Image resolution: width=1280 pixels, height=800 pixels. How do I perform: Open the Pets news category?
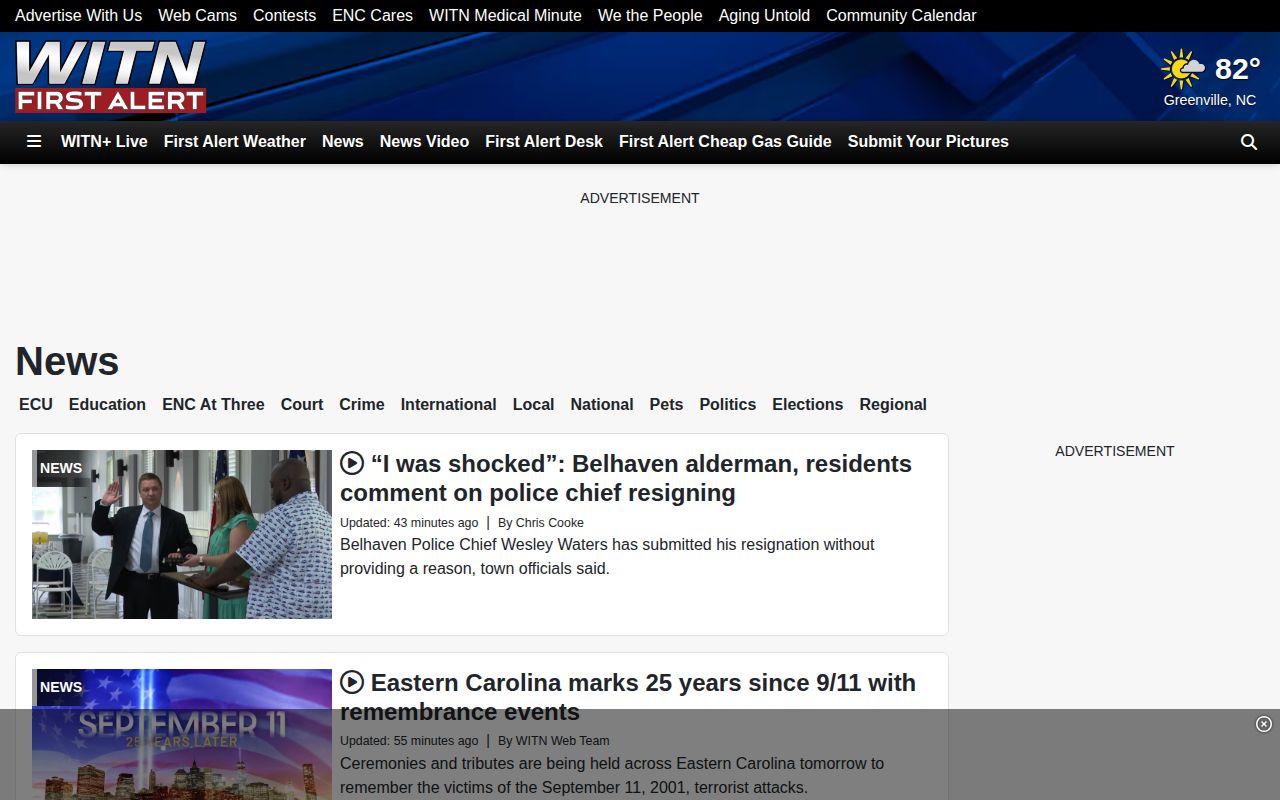pyautogui.click(x=666, y=405)
